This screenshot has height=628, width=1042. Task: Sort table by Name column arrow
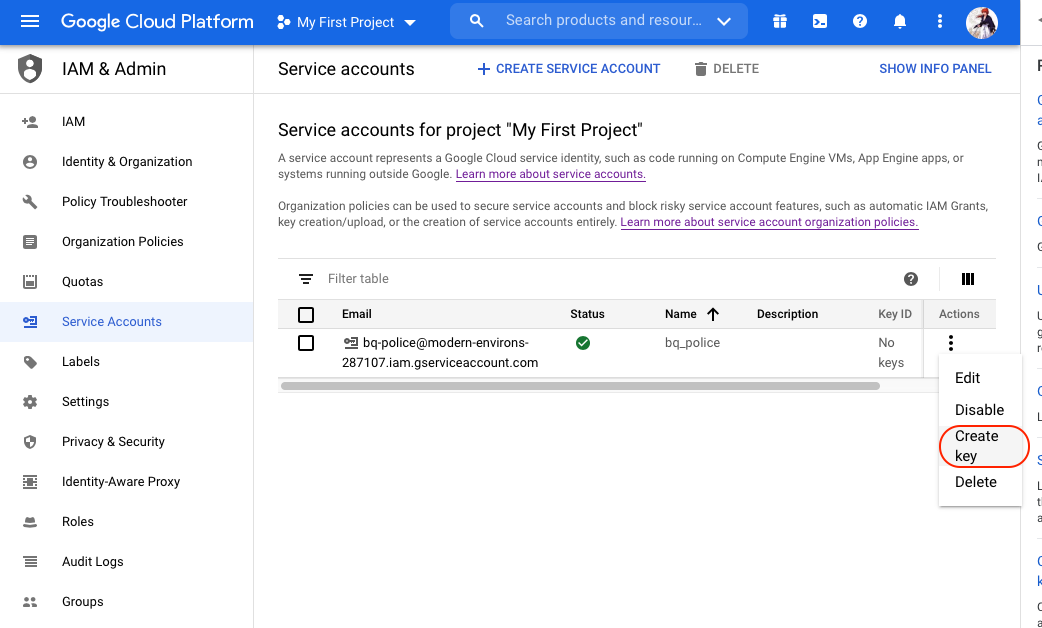click(713, 314)
